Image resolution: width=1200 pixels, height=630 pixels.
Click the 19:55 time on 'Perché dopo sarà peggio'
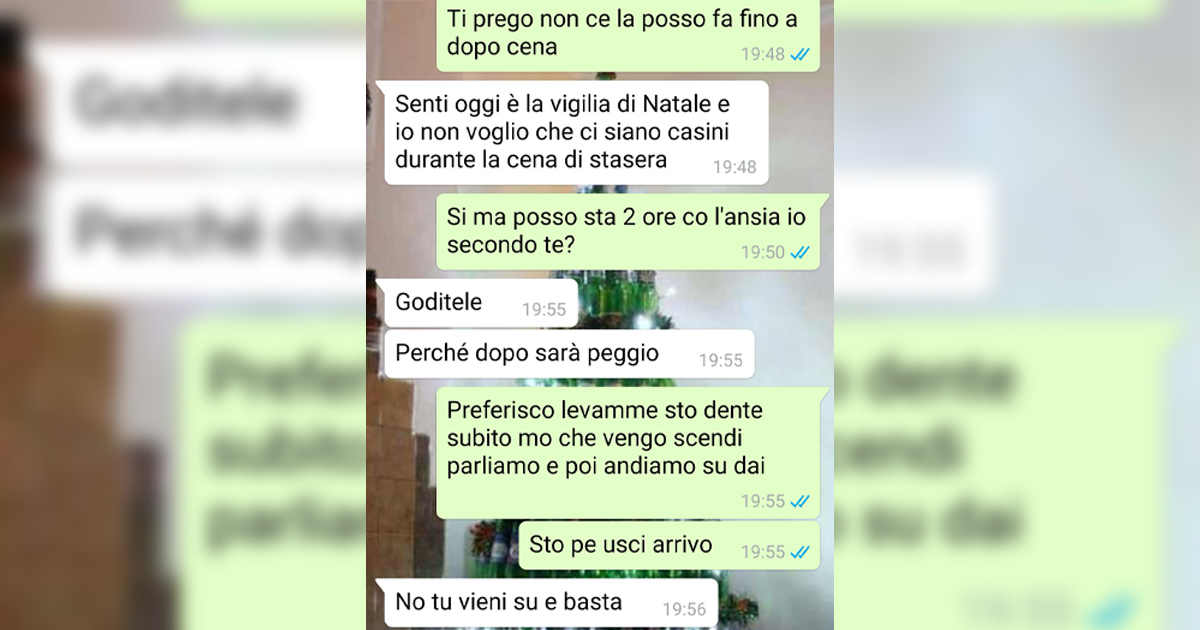tap(721, 360)
